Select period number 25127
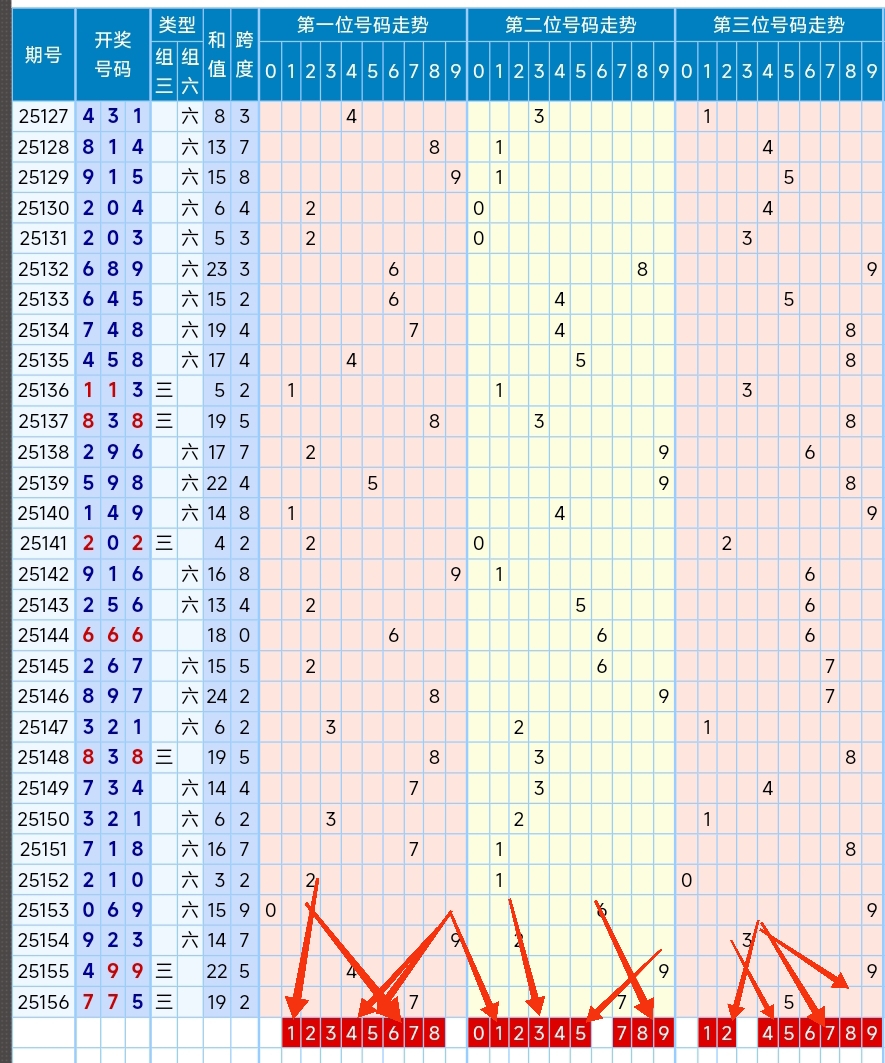 [x=43, y=117]
